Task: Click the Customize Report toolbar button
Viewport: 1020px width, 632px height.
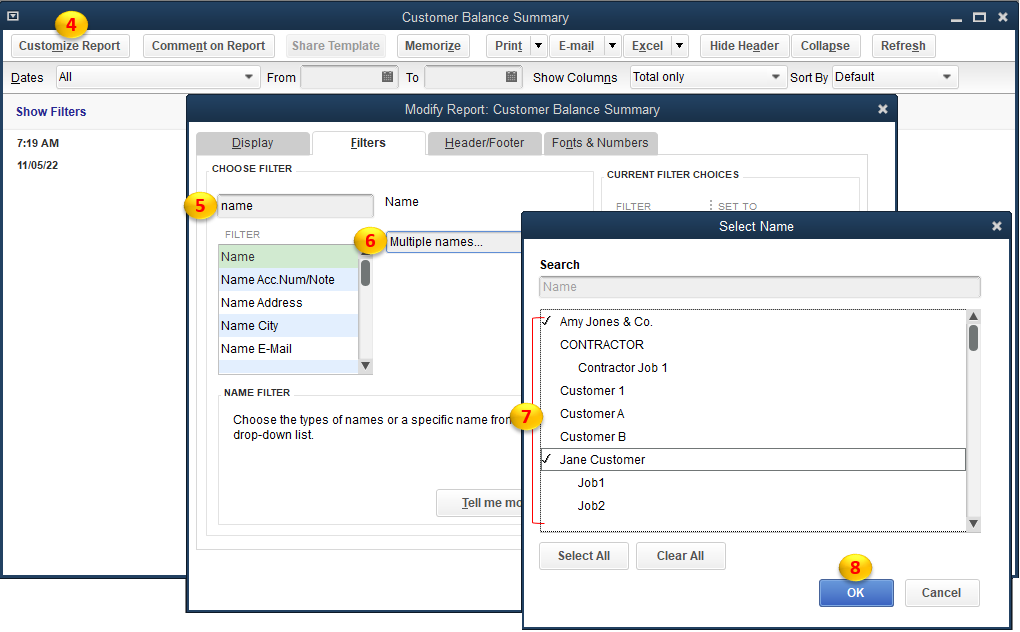Action: point(70,45)
